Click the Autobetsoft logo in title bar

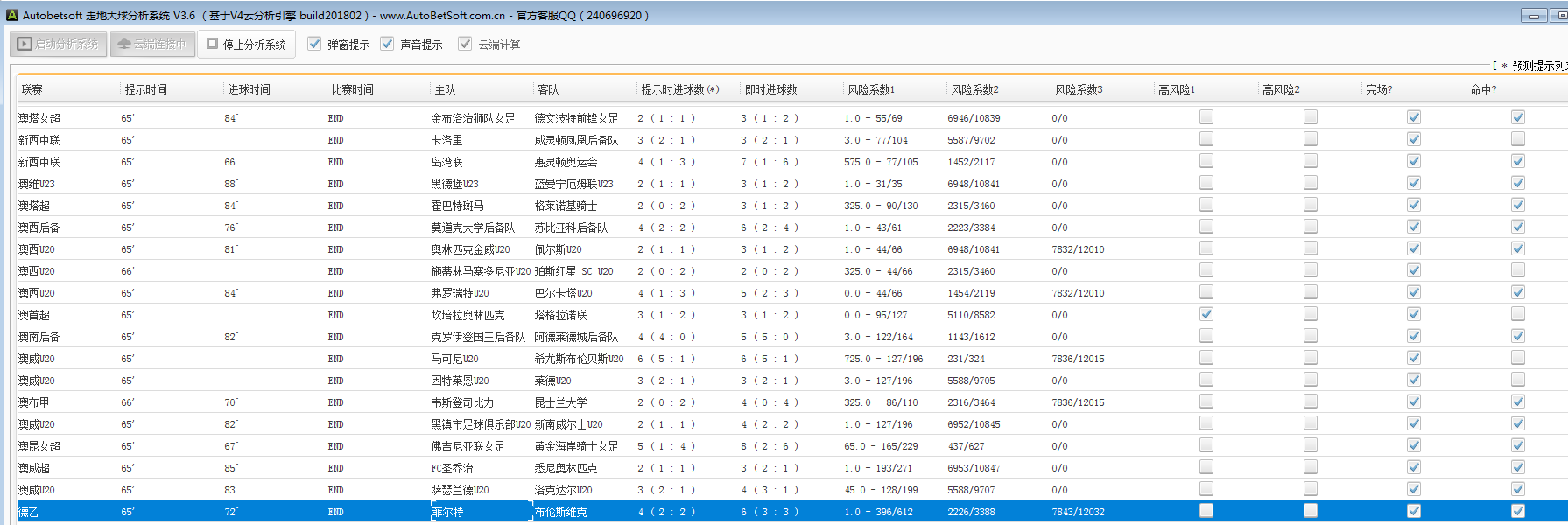[x=11, y=15]
